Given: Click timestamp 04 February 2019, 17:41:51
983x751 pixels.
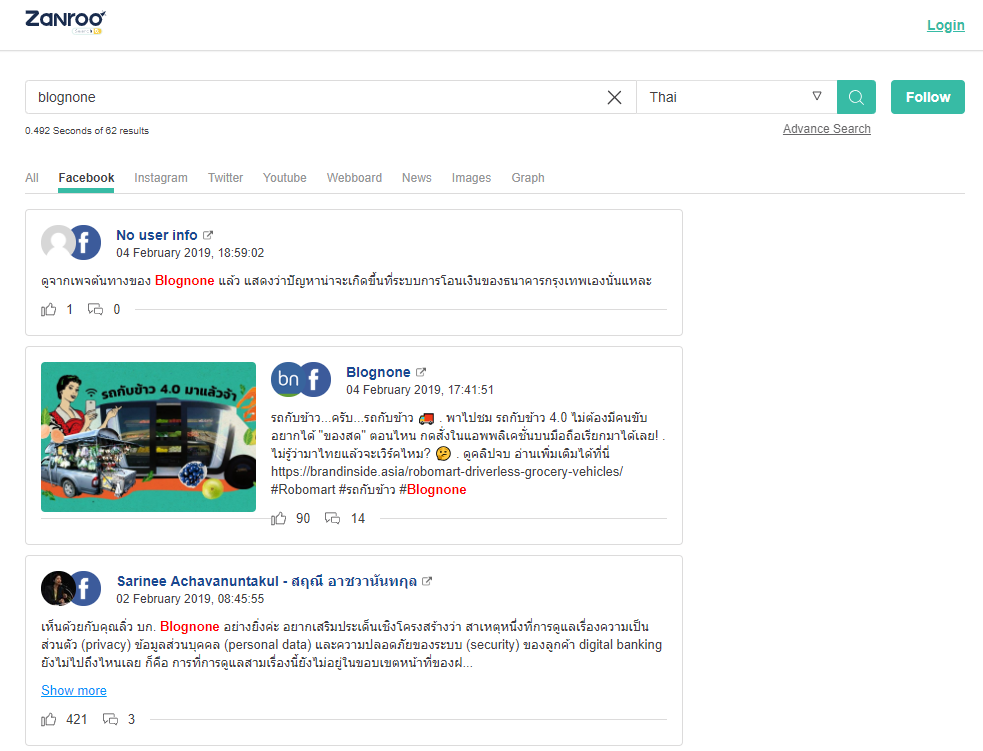Looking at the screenshot, I should click(420, 390).
